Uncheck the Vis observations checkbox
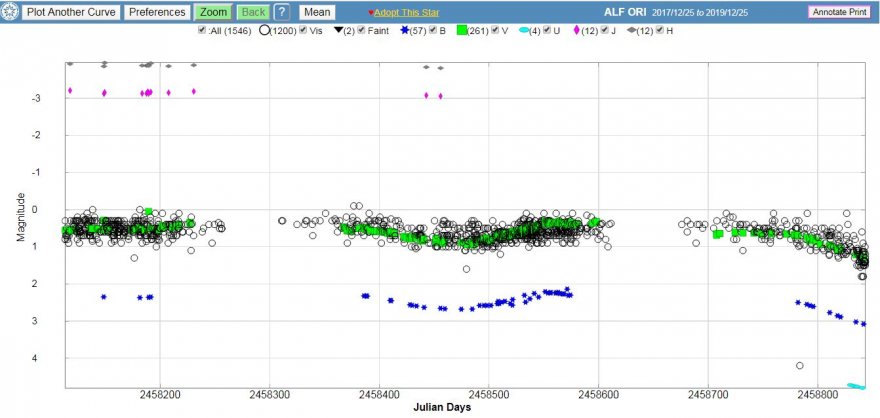The height and width of the screenshot is (418, 880). coord(304,31)
